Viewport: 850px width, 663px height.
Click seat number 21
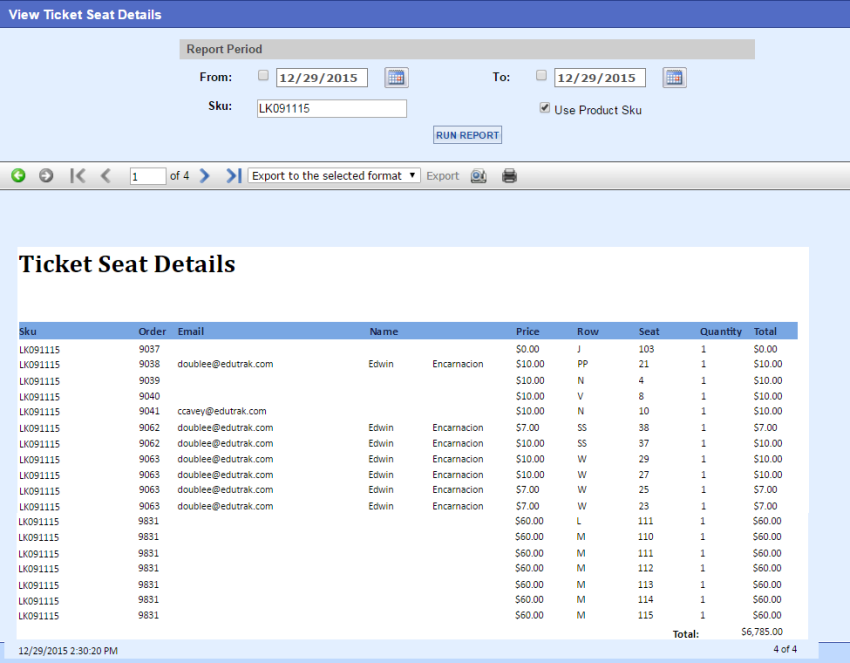coord(643,364)
